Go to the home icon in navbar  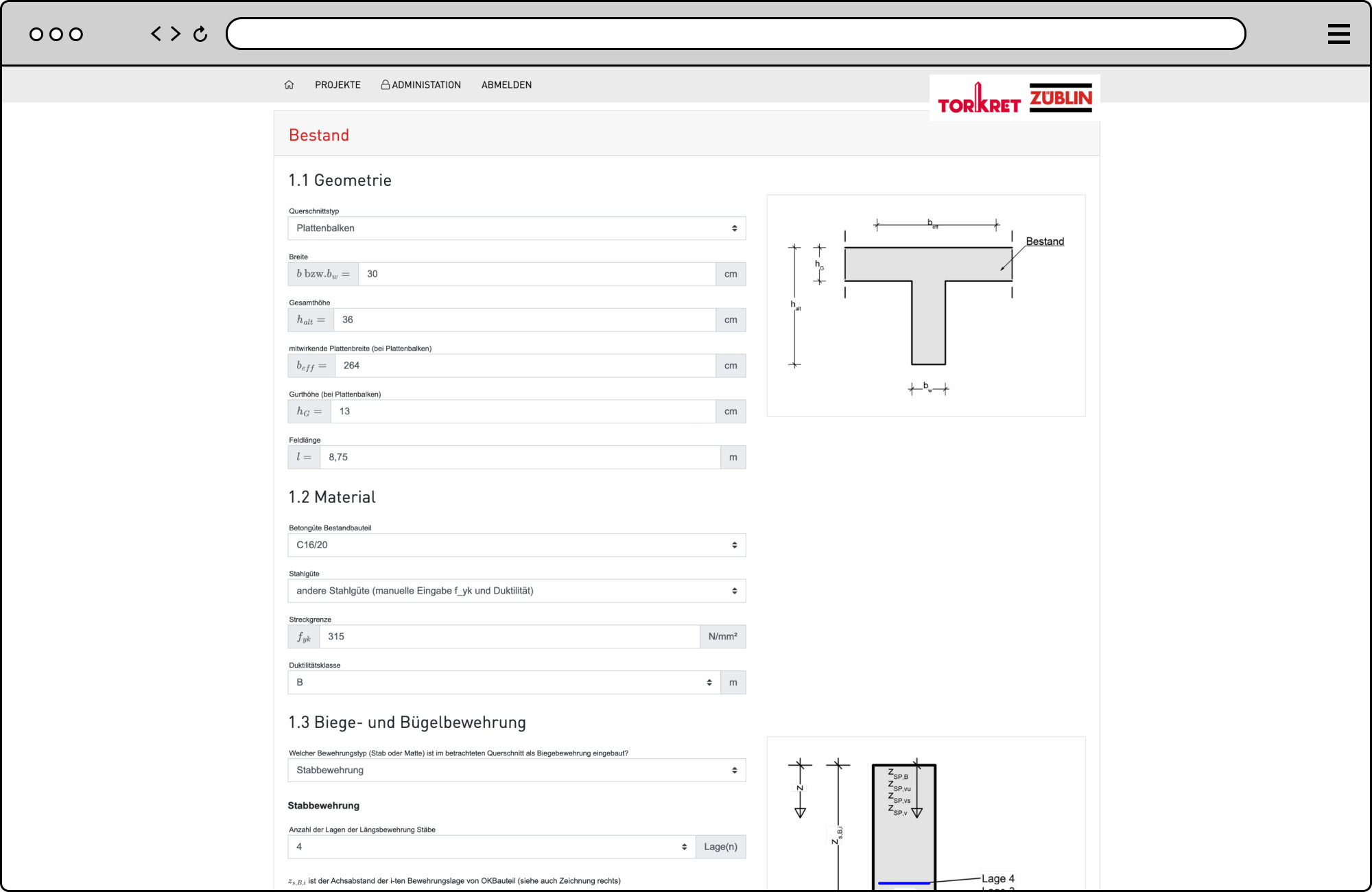[x=289, y=85]
